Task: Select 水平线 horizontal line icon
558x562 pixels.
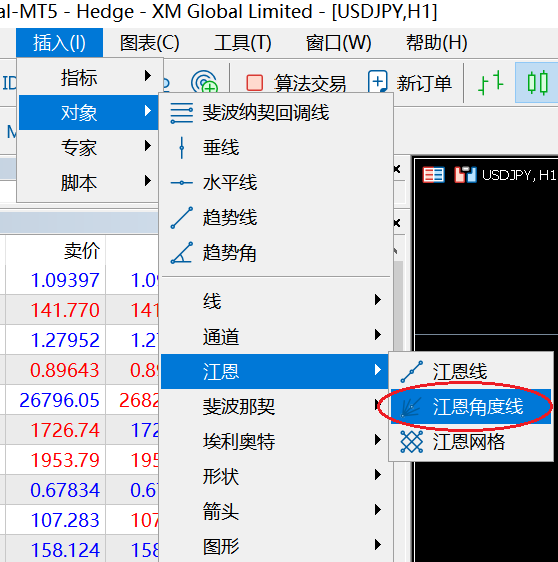Action: (182, 183)
